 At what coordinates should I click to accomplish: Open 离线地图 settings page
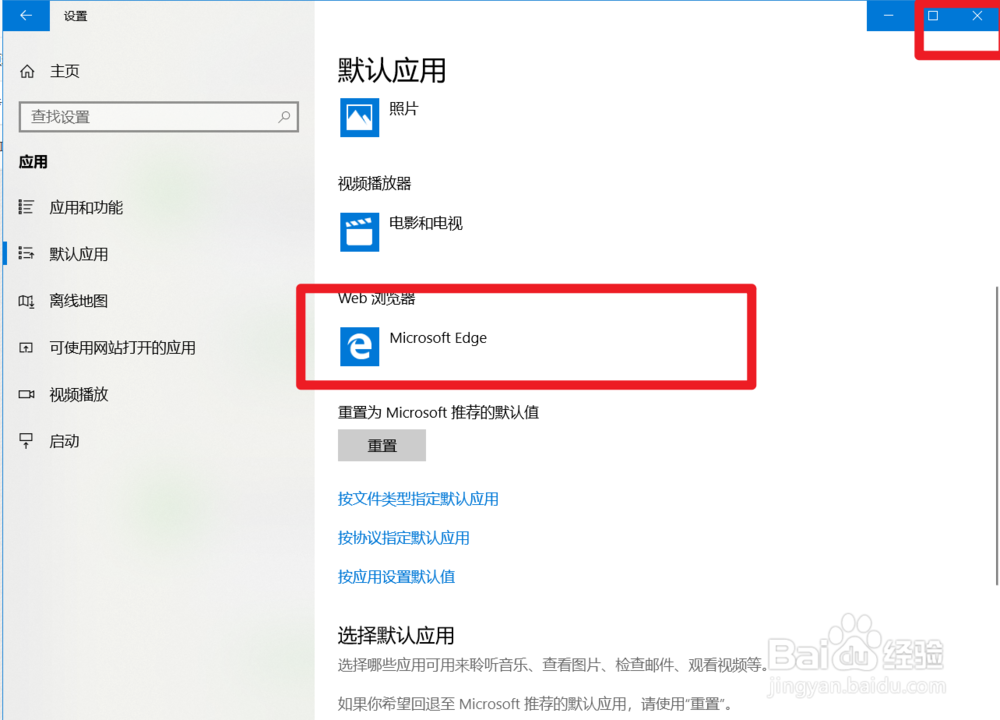tap(79, 301)
